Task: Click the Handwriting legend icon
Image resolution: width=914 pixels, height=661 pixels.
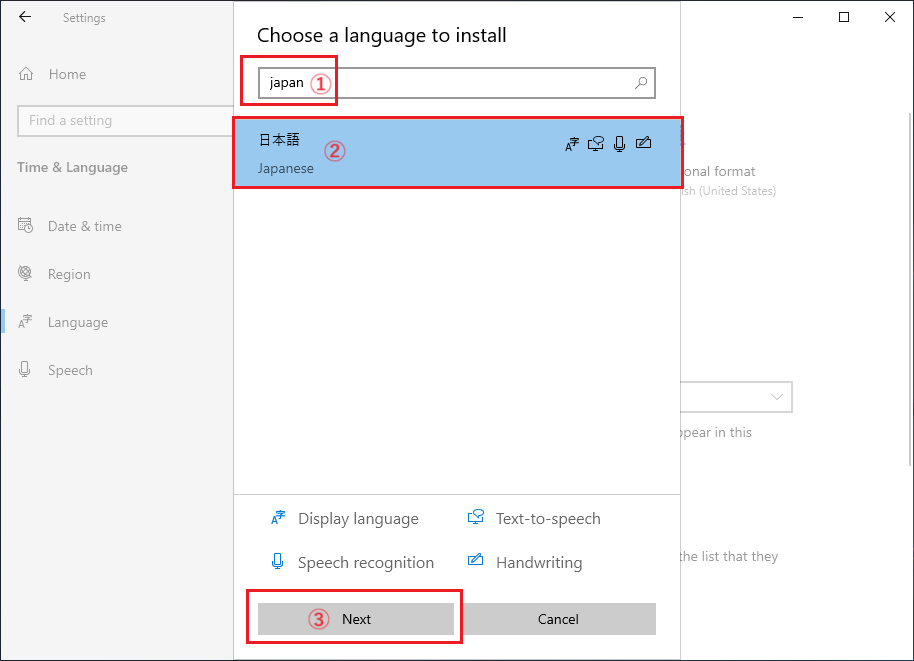Action: pos(476,560)
